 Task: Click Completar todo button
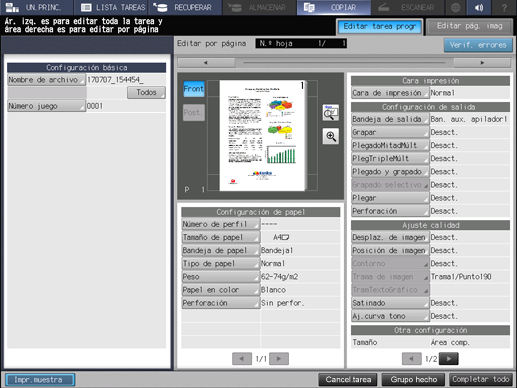480,379
